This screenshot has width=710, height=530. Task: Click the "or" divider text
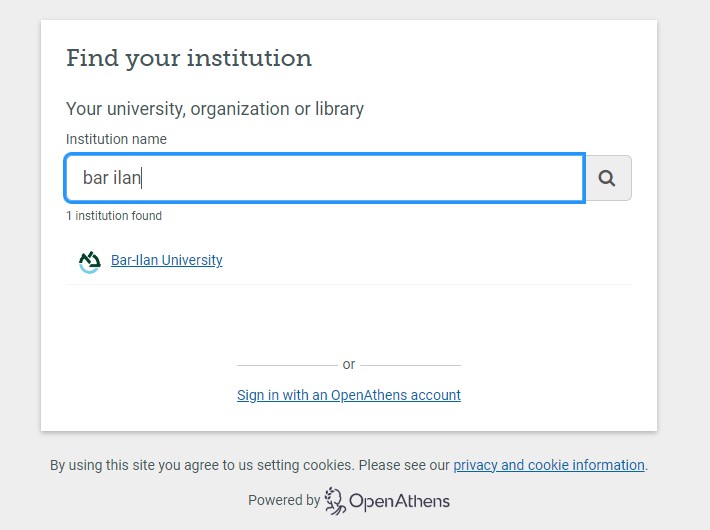point(348,365)
